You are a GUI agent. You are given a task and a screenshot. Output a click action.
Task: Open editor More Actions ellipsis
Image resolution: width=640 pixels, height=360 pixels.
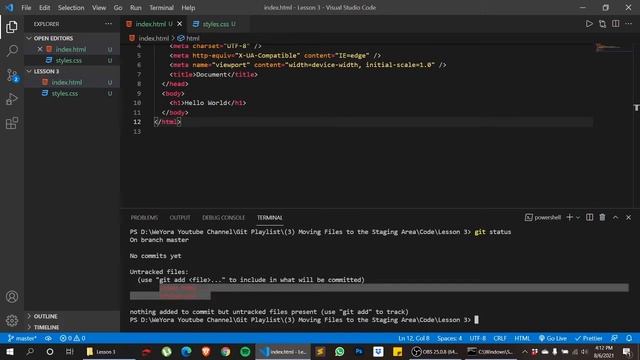click(629, 24)
